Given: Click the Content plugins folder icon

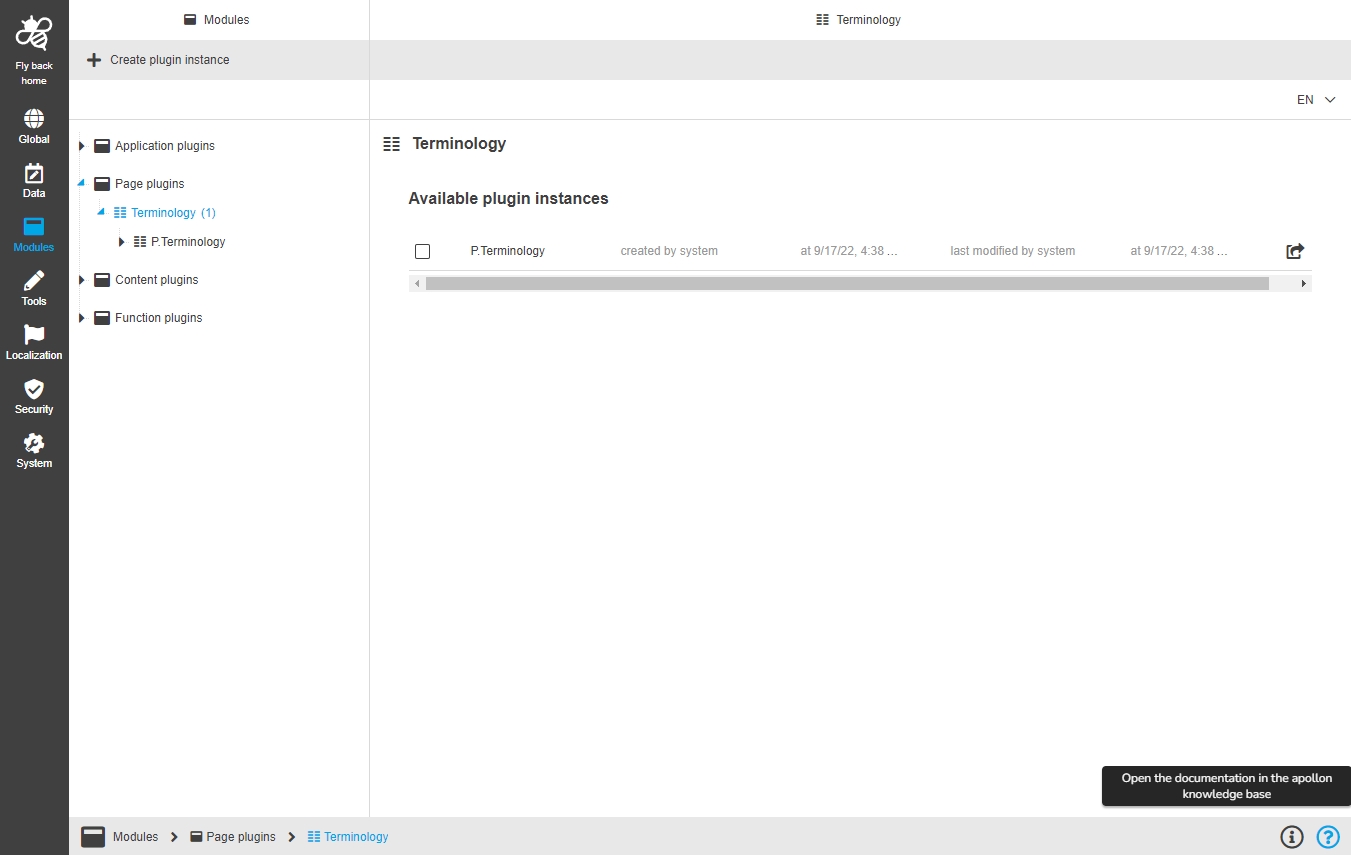Looking at the screenshot, I should (x=102, y=280).
